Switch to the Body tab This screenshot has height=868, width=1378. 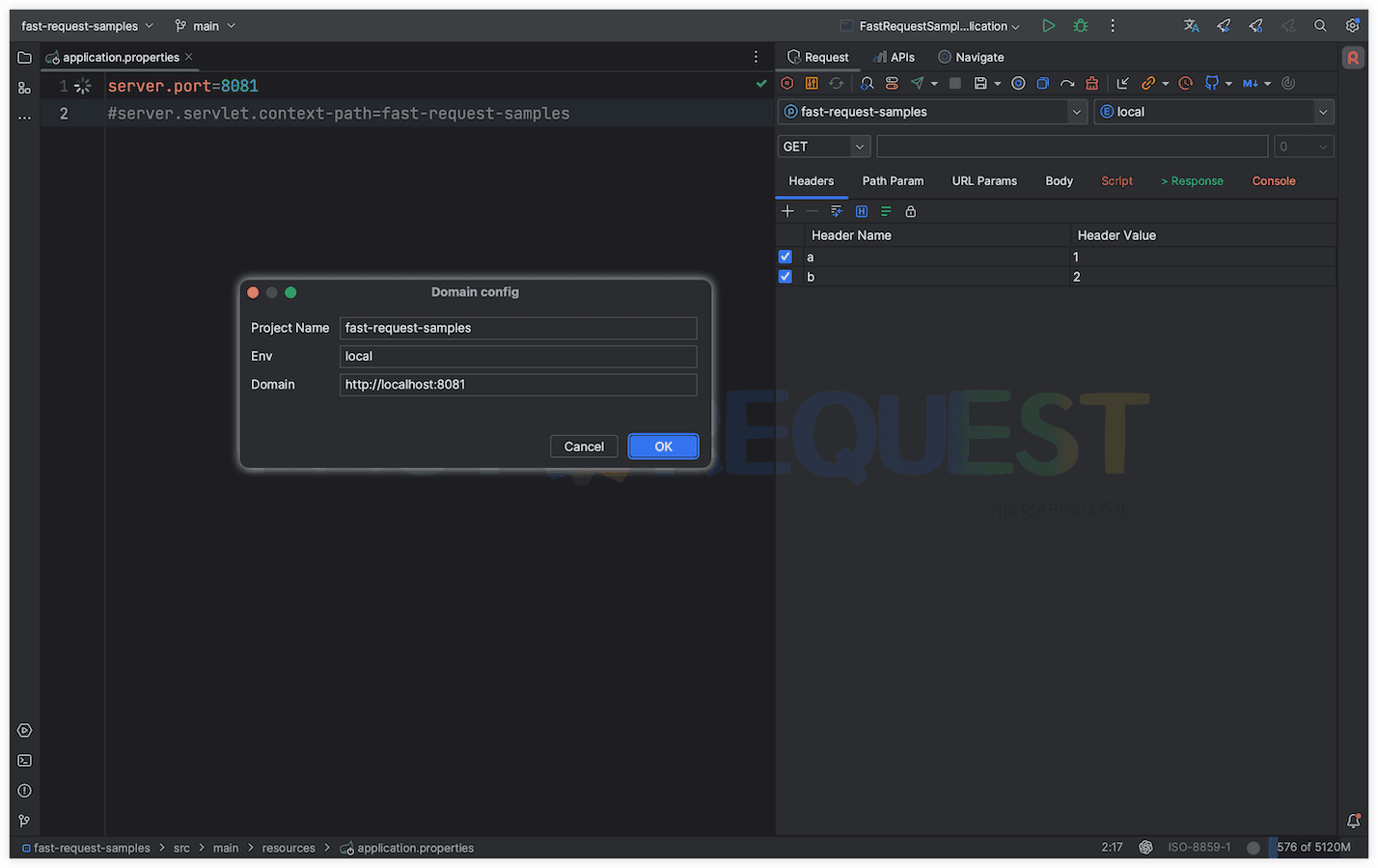1059,181
